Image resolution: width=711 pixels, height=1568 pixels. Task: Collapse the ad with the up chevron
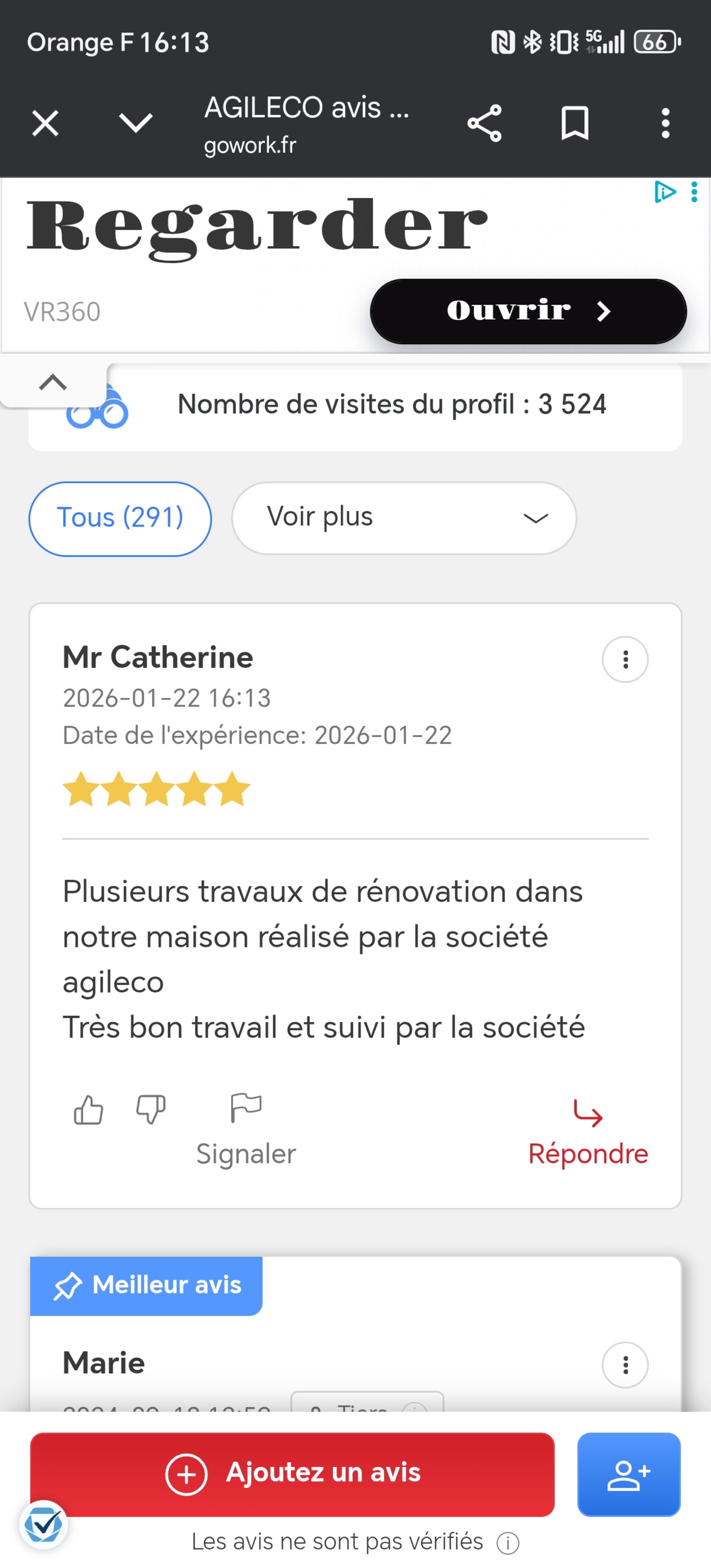(53, 383)
